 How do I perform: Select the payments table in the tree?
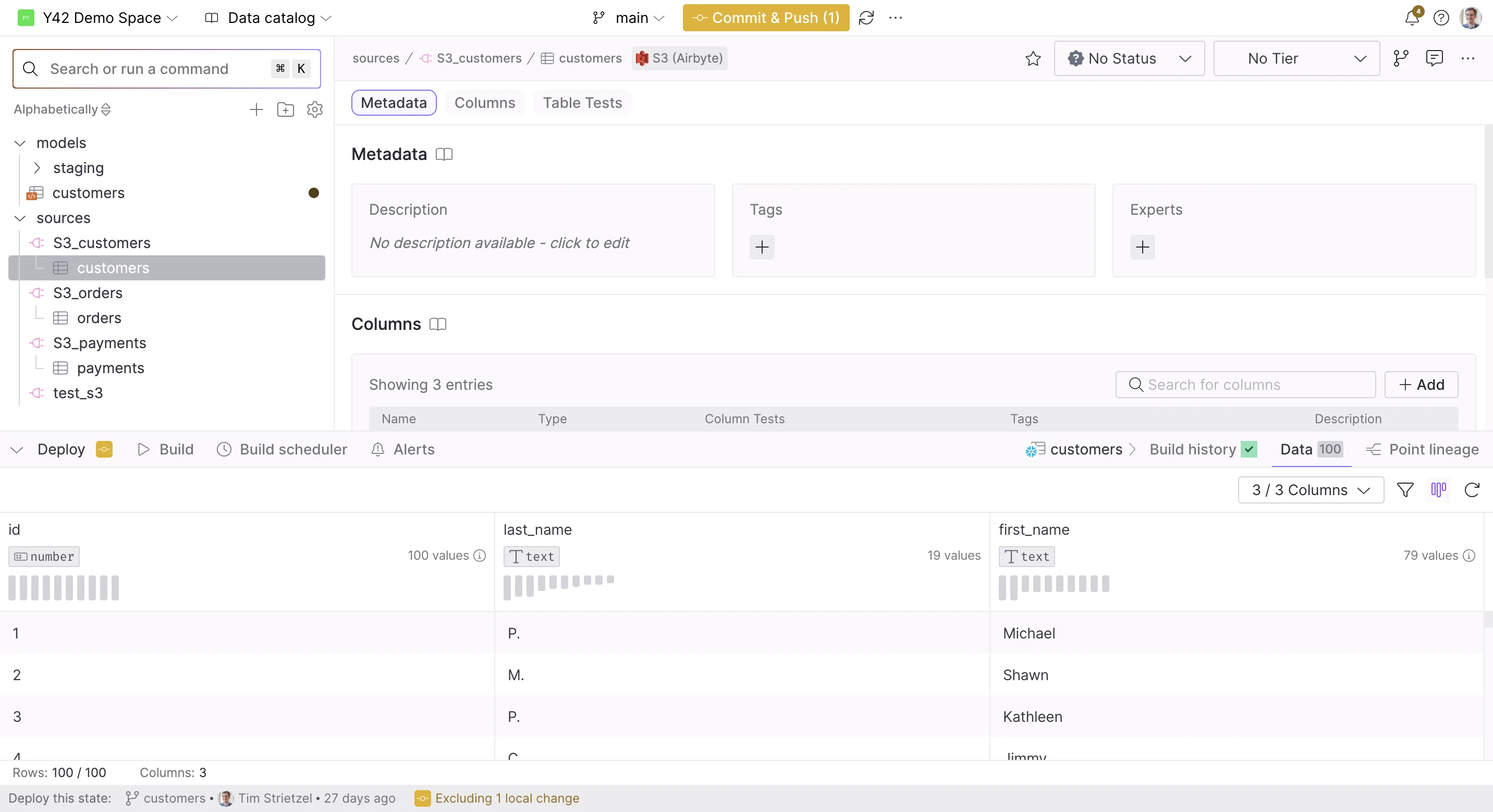click(110, 368)
